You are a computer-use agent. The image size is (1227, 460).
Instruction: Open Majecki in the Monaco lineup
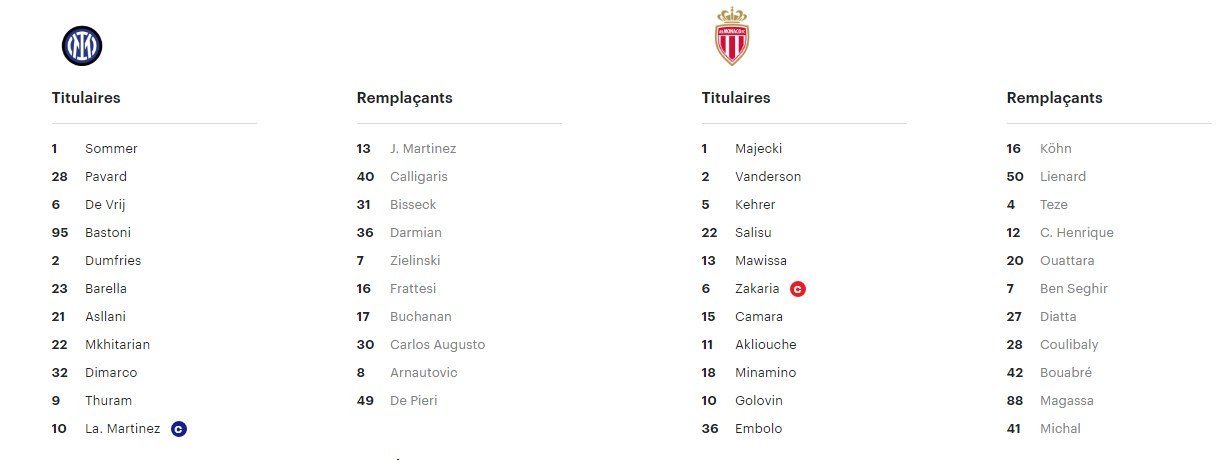pos(758,149)
